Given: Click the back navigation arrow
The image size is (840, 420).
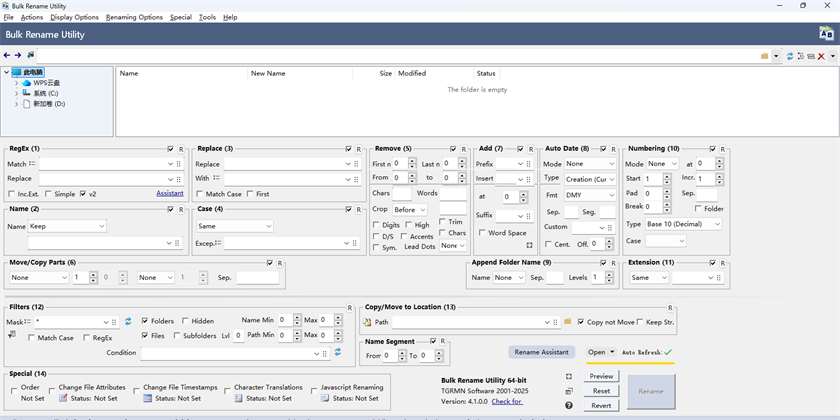Looking at the screenshot, I should pyautogui.click(x=7, y=55).
